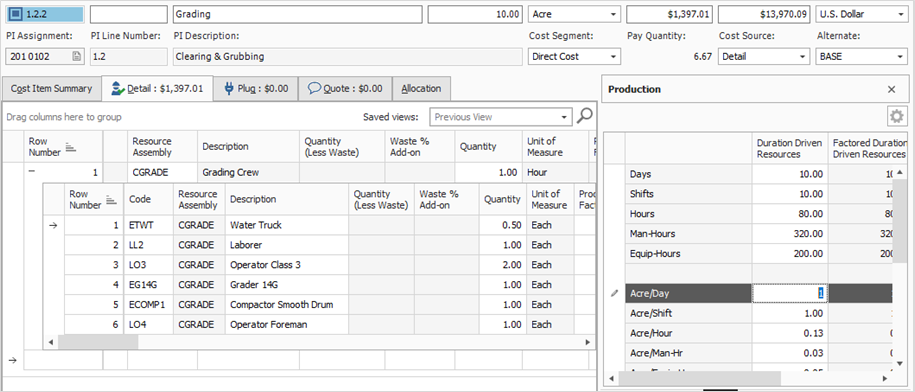The width and height of the screenshot is (915, 392).
Task: Click the PI Assignment document icon
Action: click(x=76, y=57)
